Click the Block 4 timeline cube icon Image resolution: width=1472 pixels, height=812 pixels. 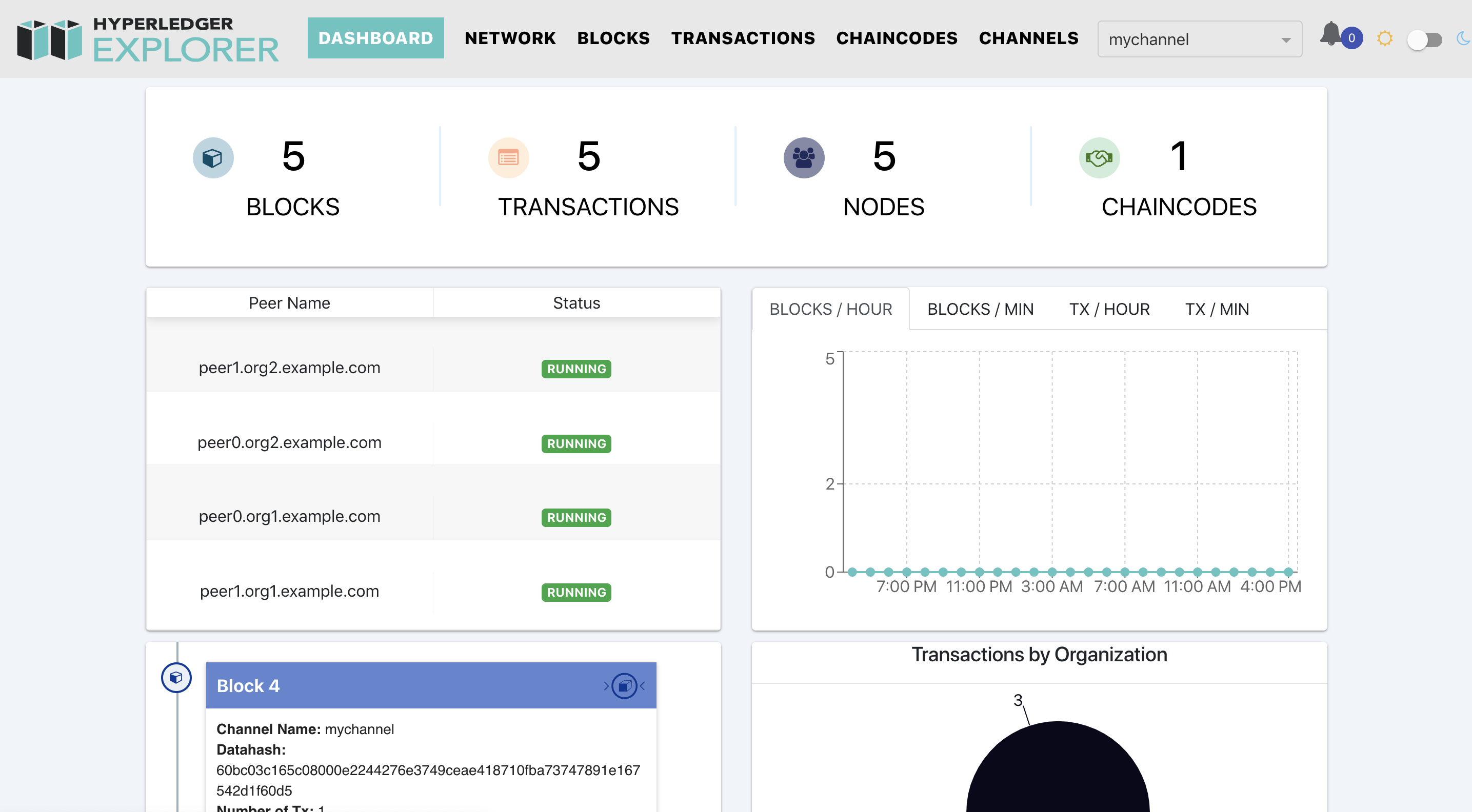click(176, 678)
